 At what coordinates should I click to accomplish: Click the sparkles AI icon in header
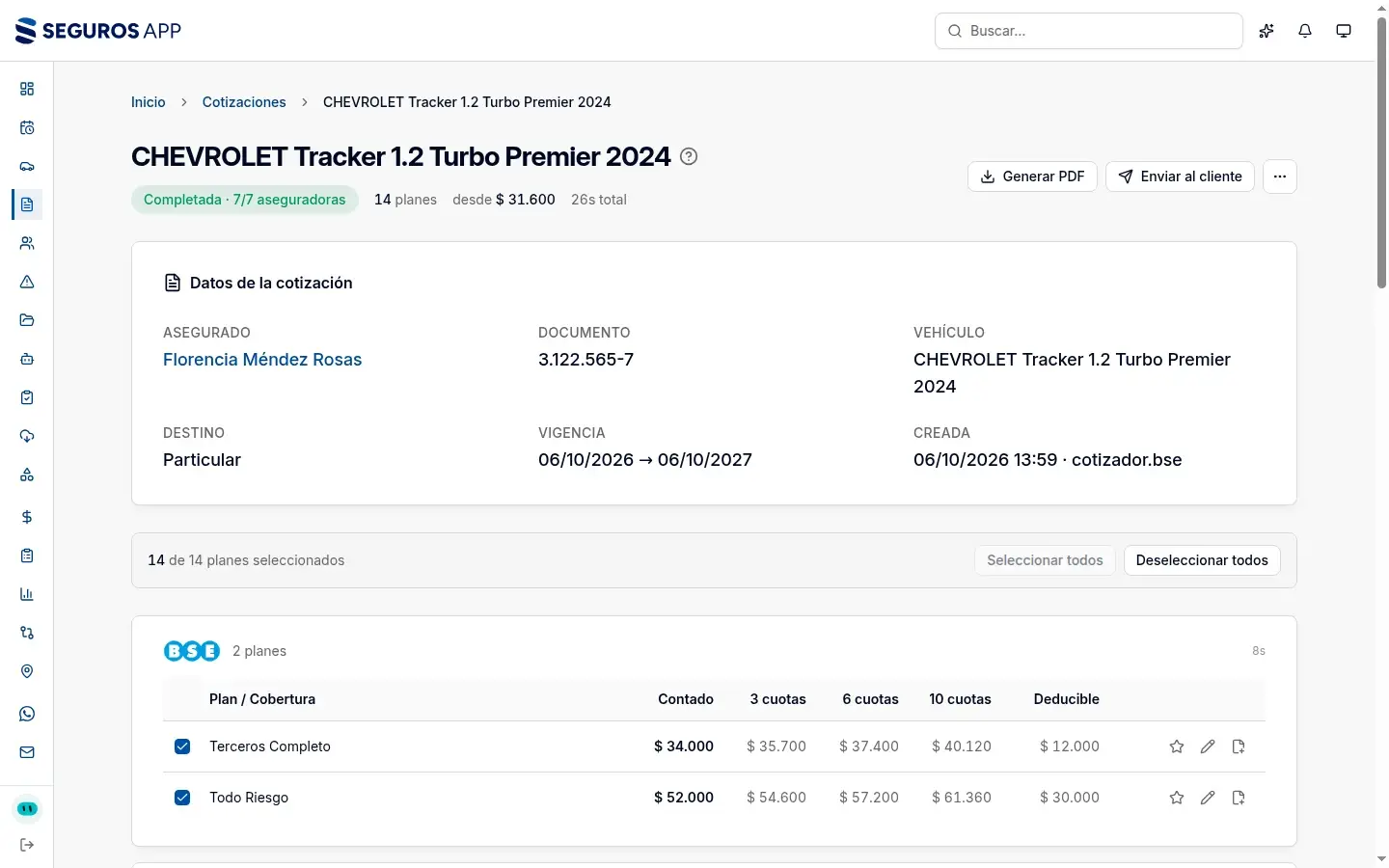coord(1266,31)
